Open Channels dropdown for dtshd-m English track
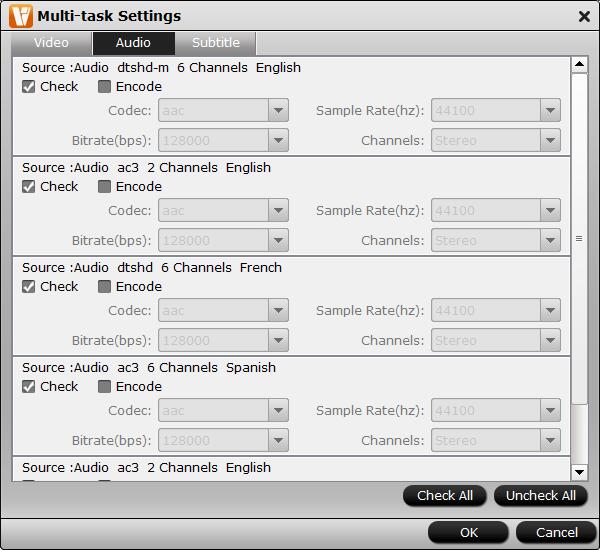 click(x=496, y=140)
